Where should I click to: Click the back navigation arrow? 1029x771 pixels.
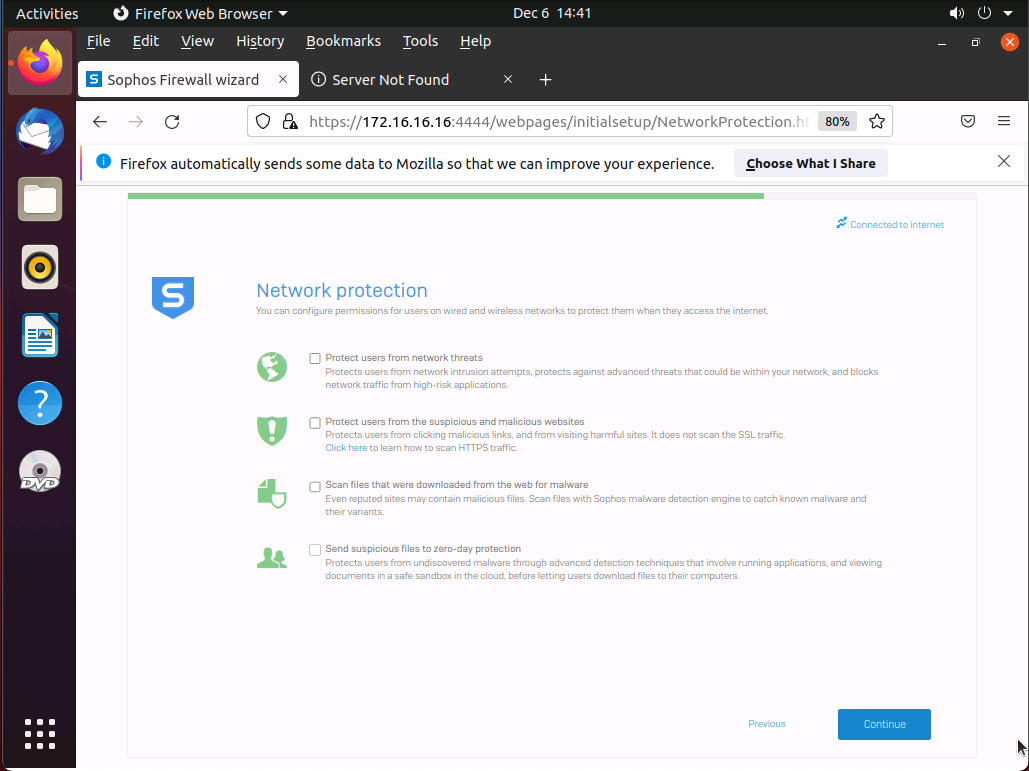pyautogui.click(x=99, y=121)
